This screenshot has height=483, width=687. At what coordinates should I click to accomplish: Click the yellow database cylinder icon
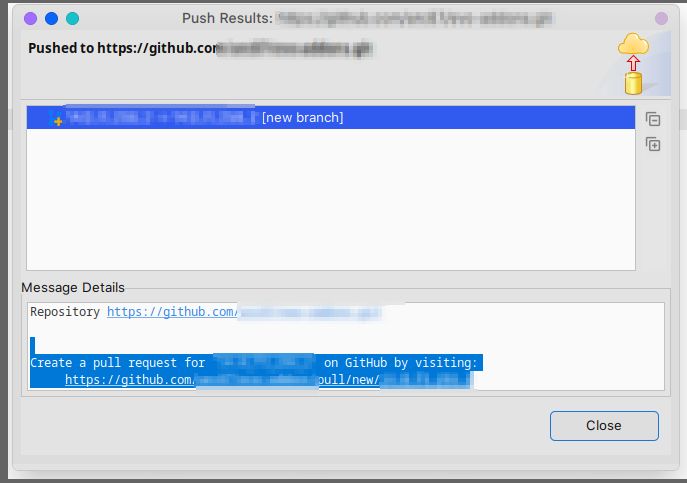pos(633,83)
